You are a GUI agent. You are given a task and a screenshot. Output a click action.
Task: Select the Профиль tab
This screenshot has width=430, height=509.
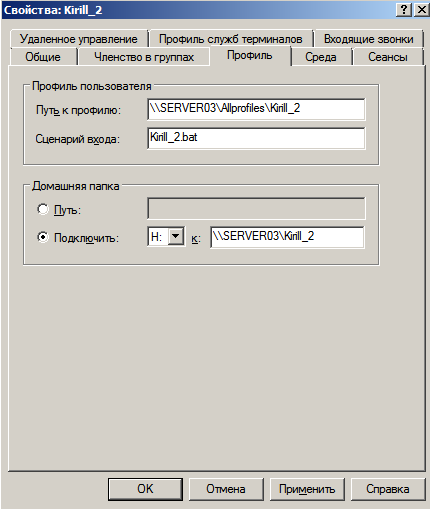click(x=250, y=56)
